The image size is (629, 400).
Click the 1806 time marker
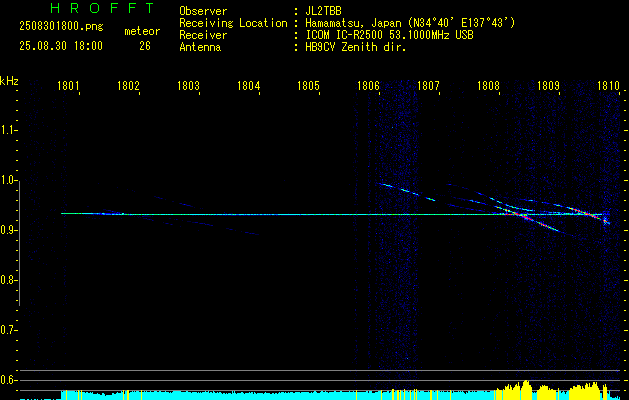pyautogui.click(x=368, y=85)
